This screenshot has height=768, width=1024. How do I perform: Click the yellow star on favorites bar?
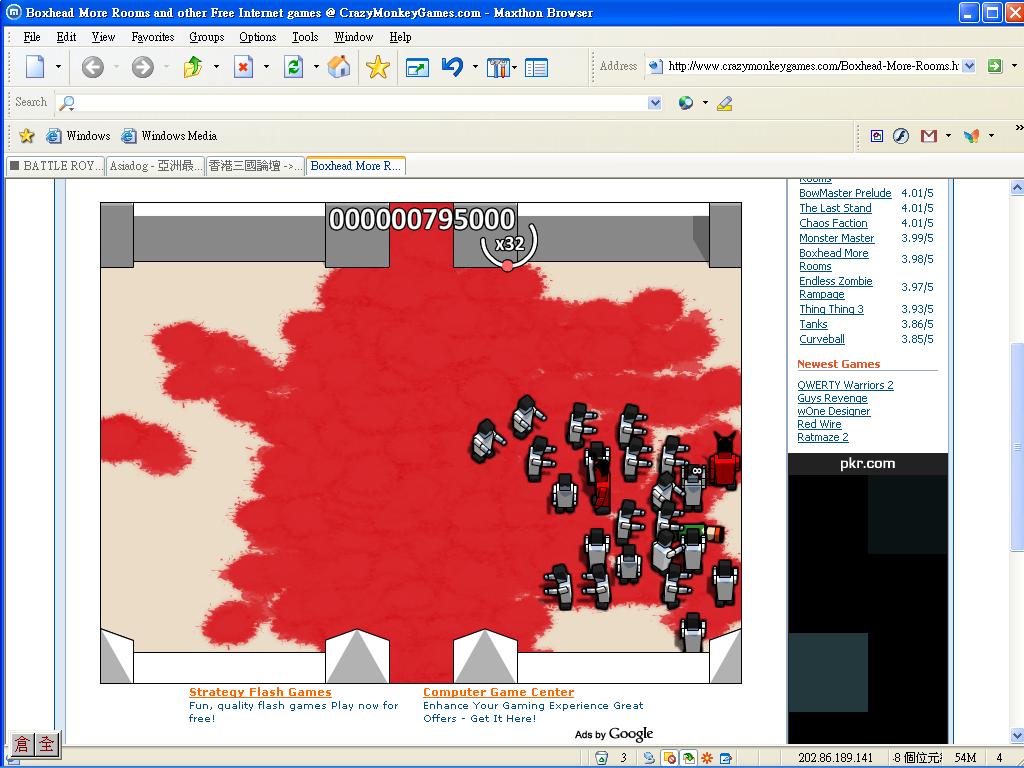click(27, 136)
